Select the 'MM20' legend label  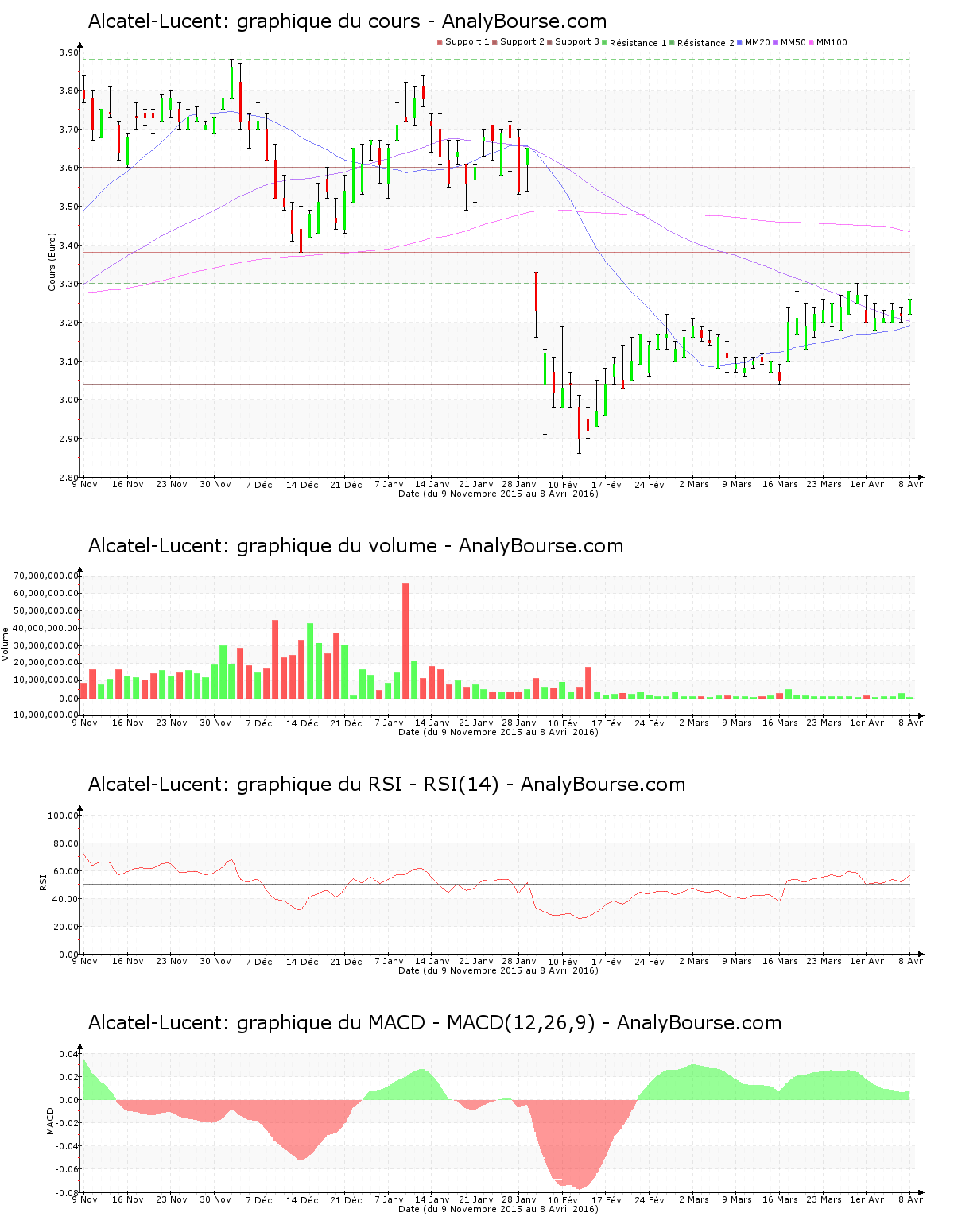click(x=757, y=42)
